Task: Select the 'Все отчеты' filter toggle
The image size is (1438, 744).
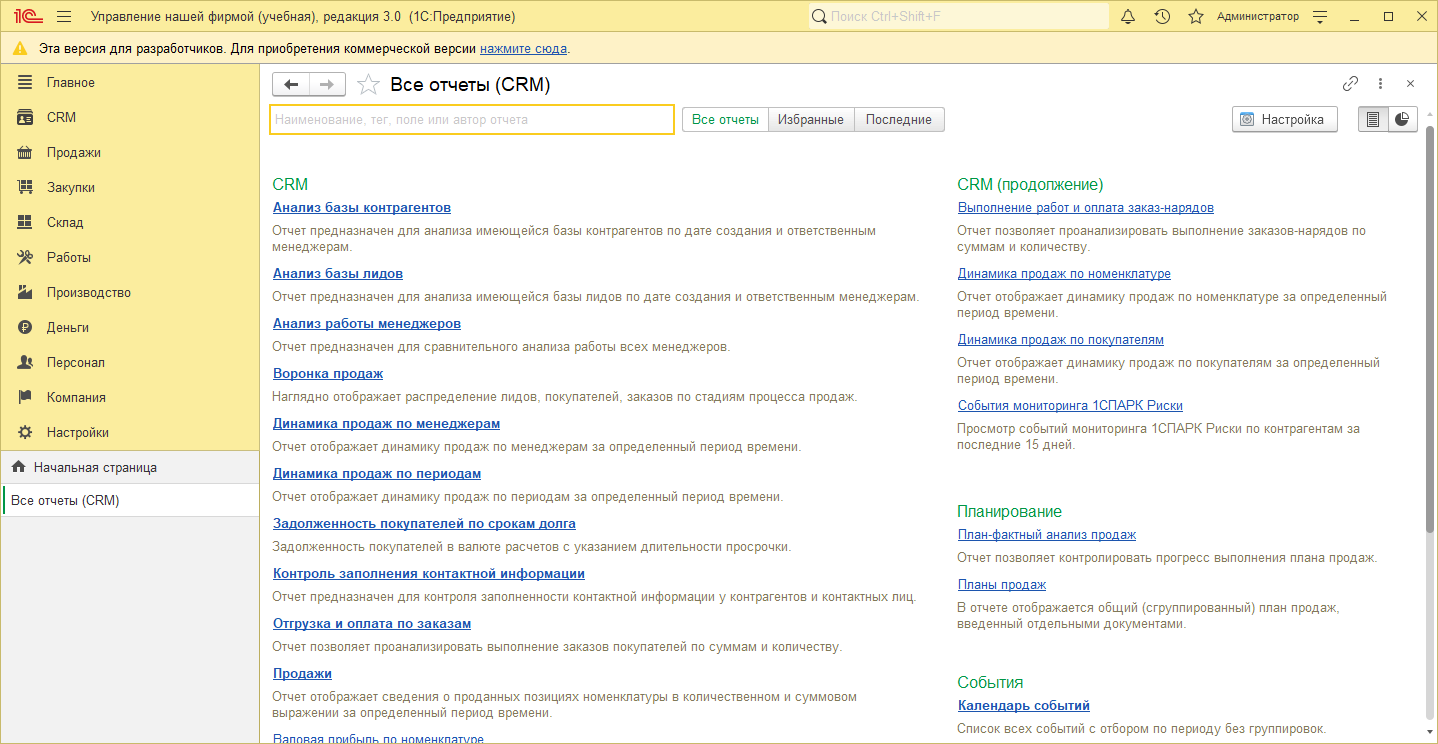Action: click(725, 119)
